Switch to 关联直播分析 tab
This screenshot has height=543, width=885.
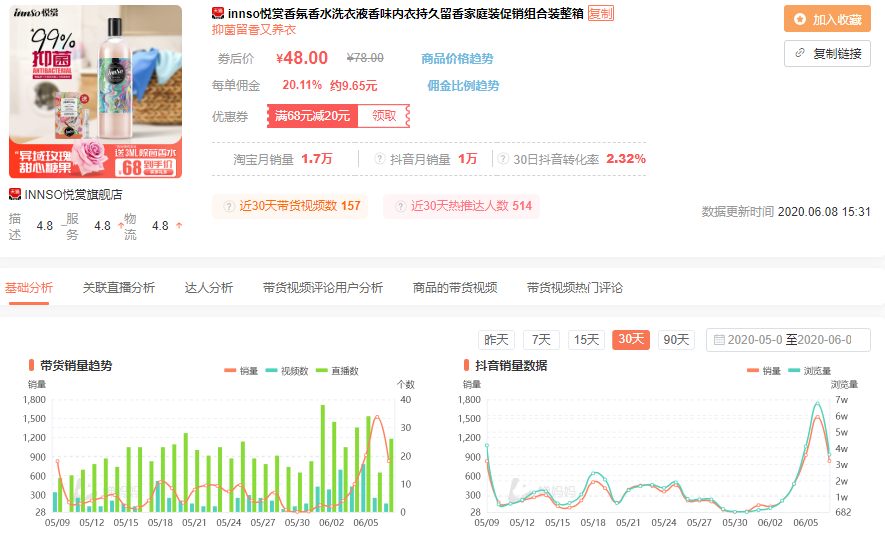pyautogui.click(x=119, y=288)
